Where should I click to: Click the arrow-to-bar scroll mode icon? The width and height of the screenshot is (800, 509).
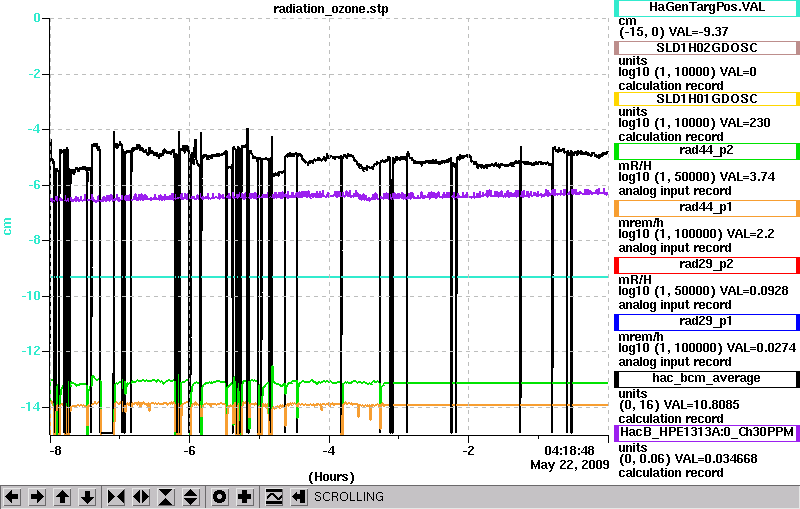[299, 497]
